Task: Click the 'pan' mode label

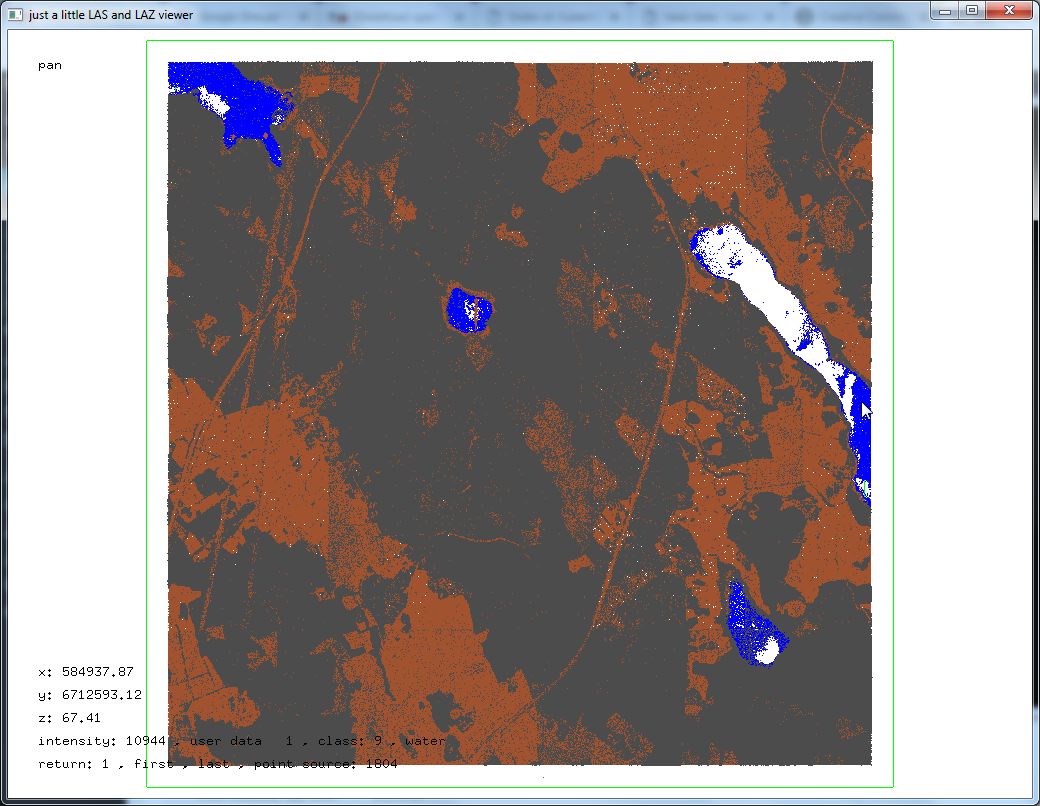Action: coord(50,66)
